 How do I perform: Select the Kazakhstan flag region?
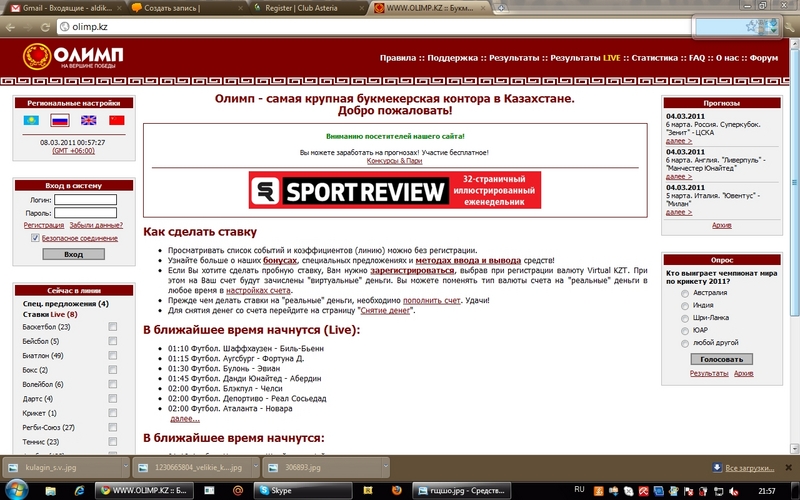31,120
